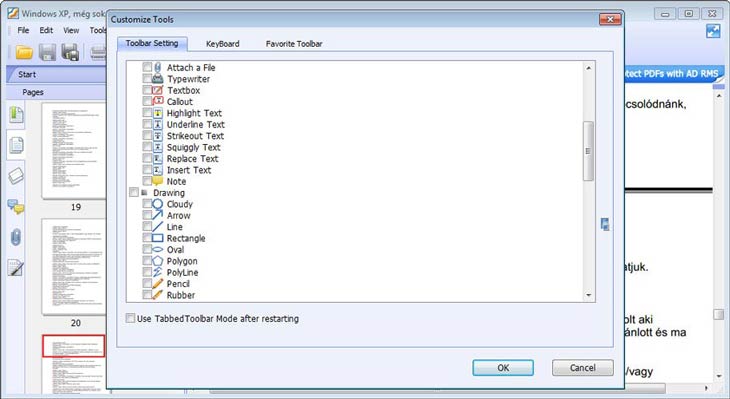The image size is (730, 399).
Task: Click the document vertical scrollbar thumb
Action: (719, 315)
